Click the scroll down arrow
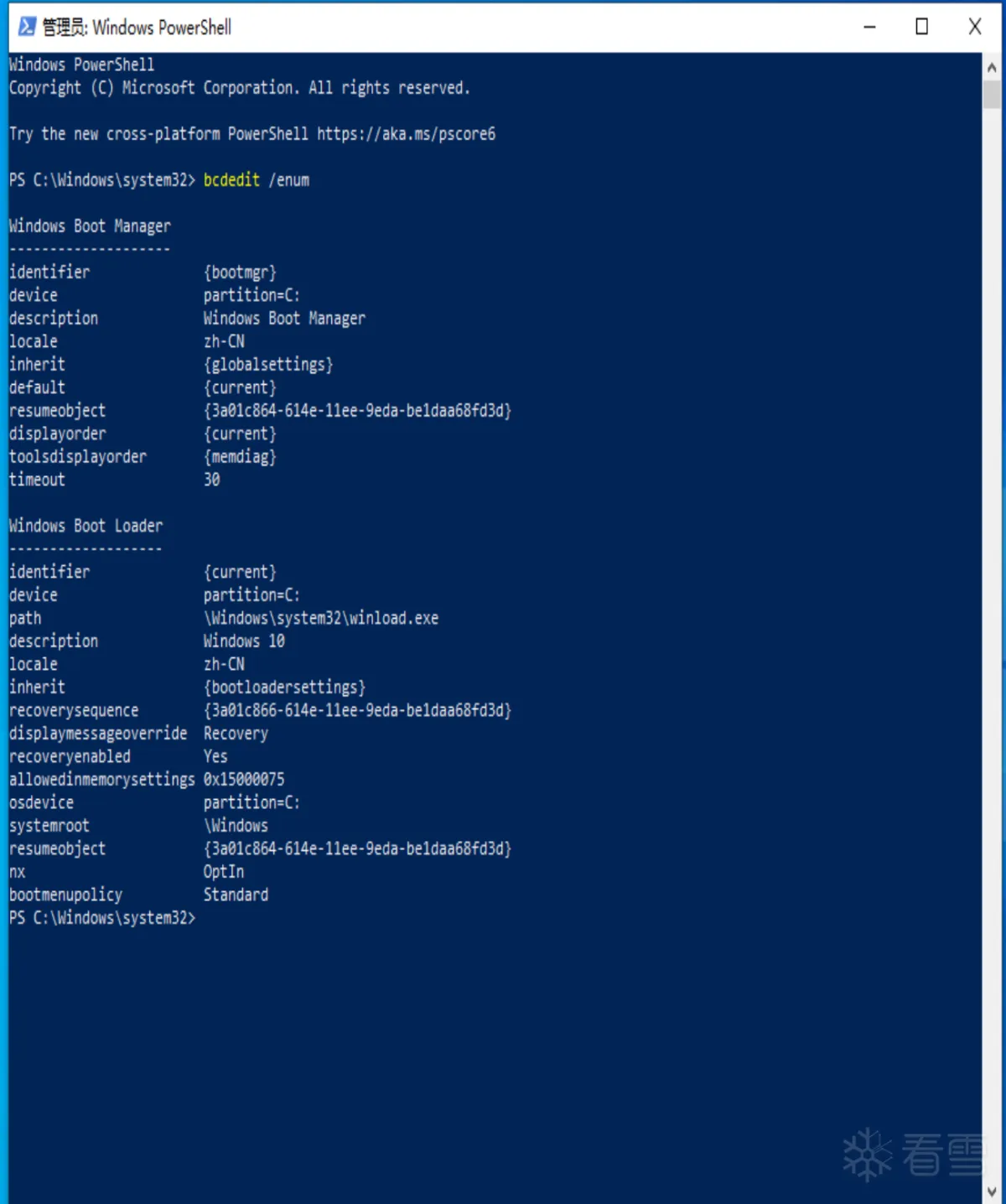The image size is (1006, 1204). [x=992, y=1191]
